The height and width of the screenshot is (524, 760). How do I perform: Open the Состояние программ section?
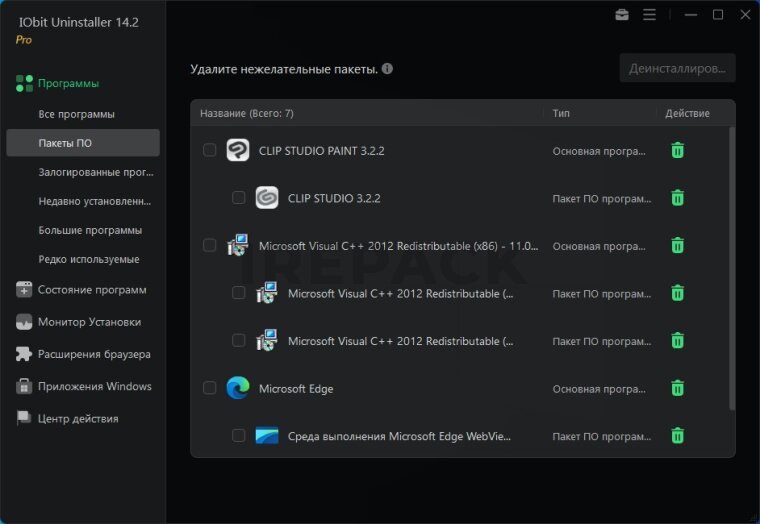point(91,290)
